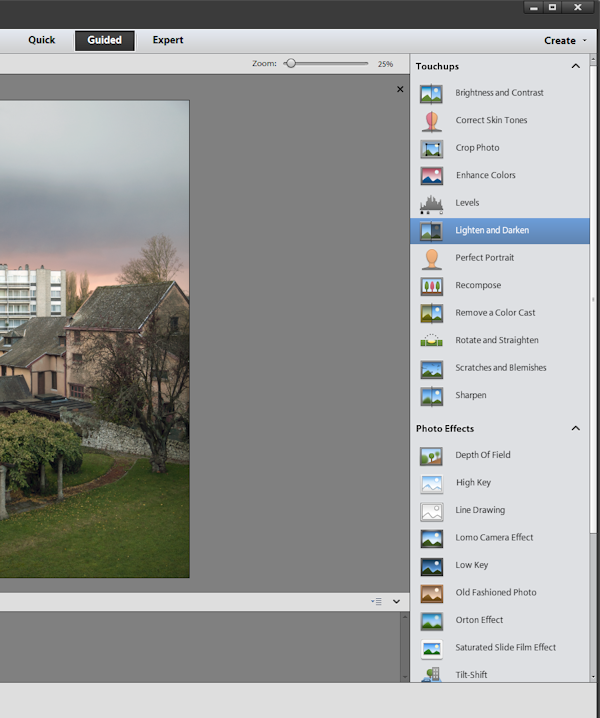
Task: Switch to the Expert tab
Action: pyautogui.click(x=168, y=41)
